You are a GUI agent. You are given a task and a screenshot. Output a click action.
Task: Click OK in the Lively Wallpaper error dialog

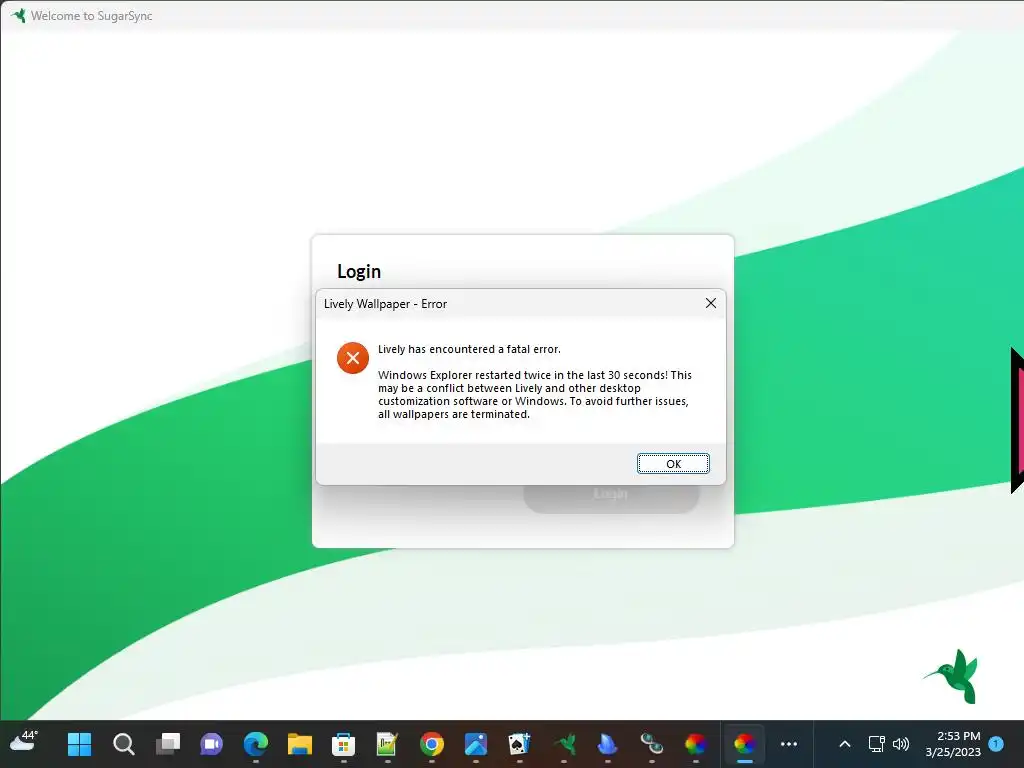point(673,464)
